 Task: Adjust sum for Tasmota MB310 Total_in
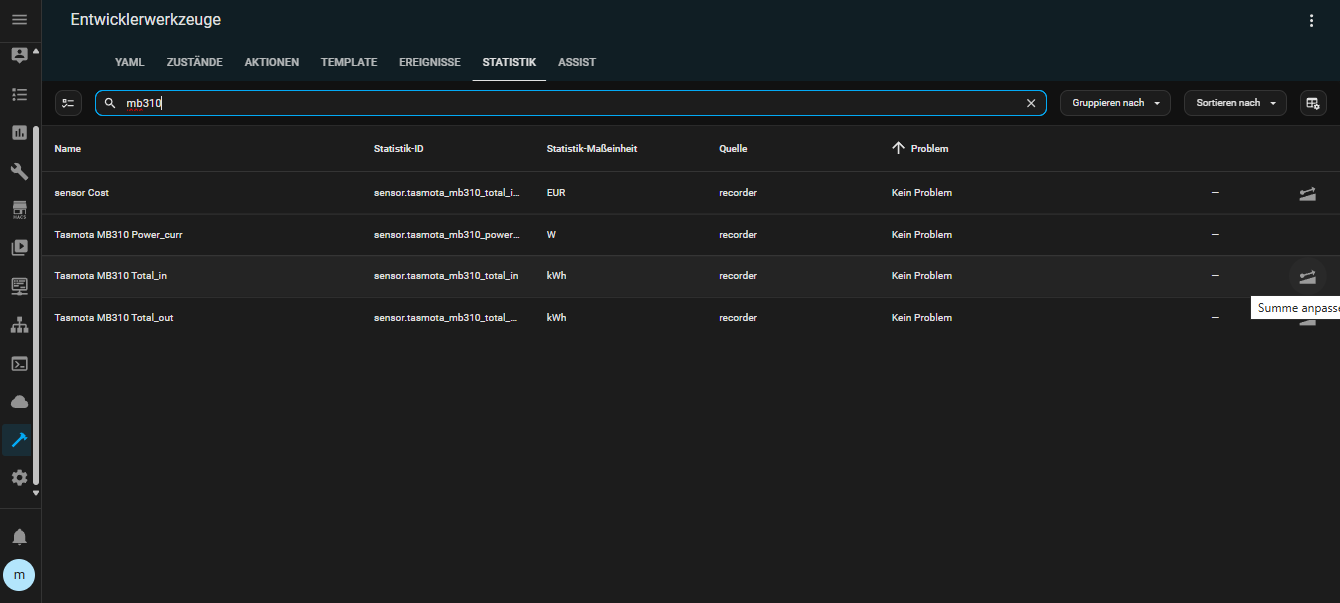(1307, 276)
